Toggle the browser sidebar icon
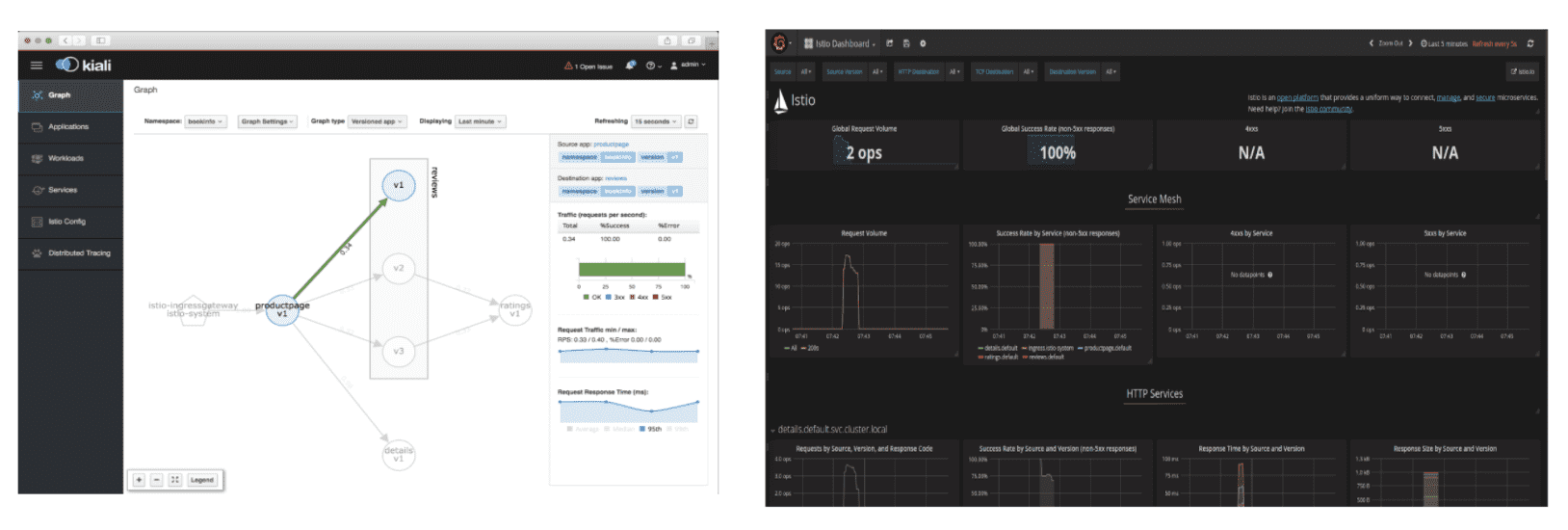The image size is (1568, 530). tap(100, 40)
